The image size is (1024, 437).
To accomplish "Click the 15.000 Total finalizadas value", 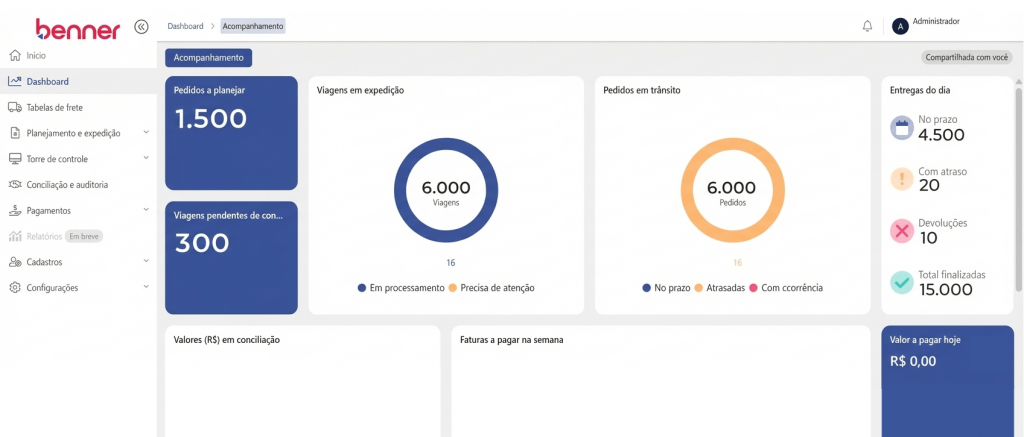I will pyautogui.click(x=946, y=290).
